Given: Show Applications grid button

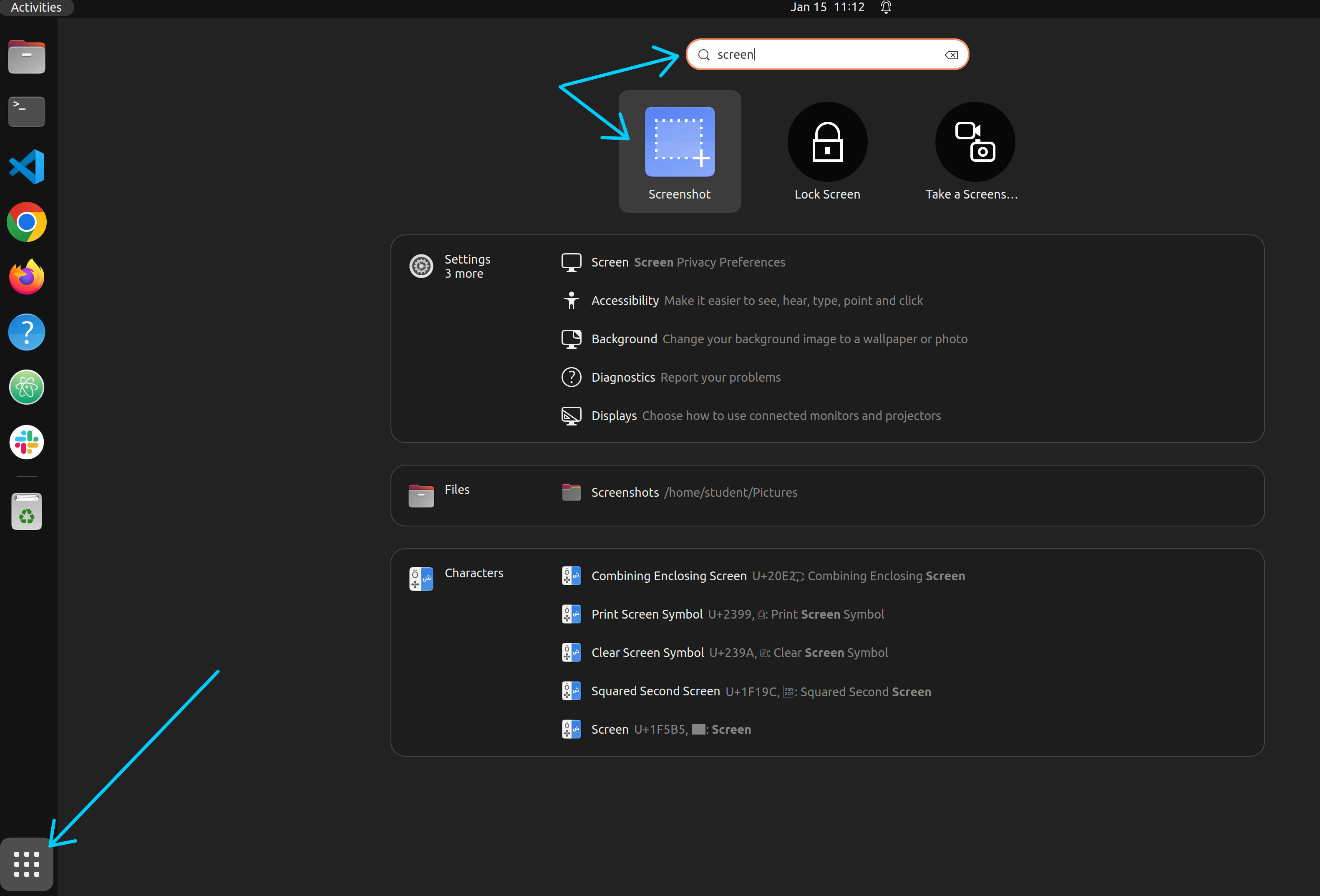Looking at the screenshot, I should click(x=27, y=864).
